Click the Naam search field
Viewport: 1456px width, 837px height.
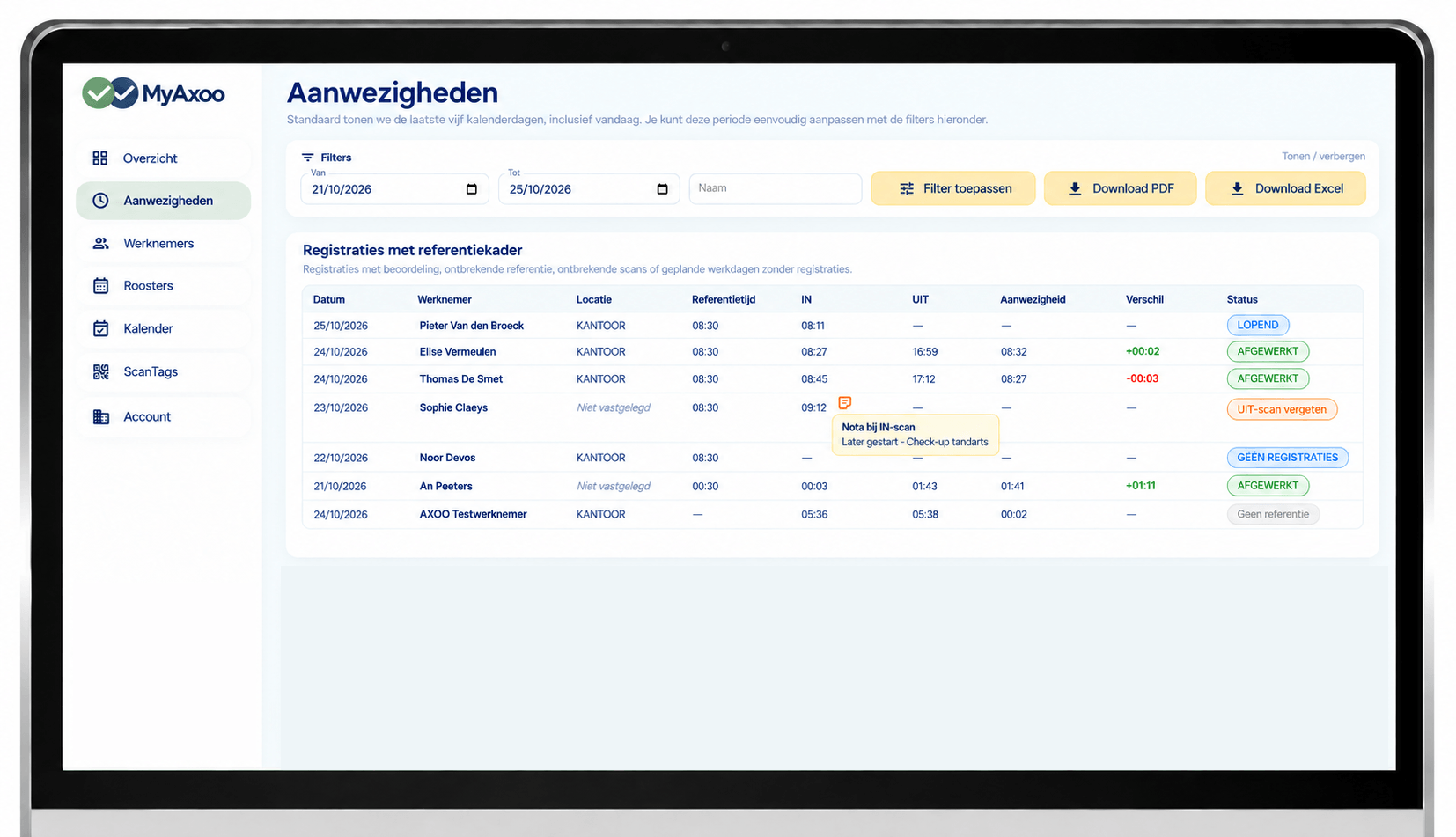[x=775, y=188]
